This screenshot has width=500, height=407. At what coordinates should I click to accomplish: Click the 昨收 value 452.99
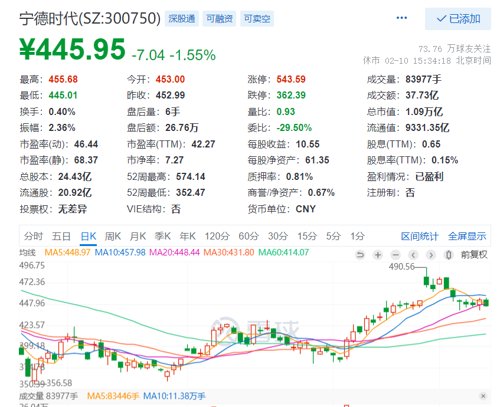click(x=170, y=95)
